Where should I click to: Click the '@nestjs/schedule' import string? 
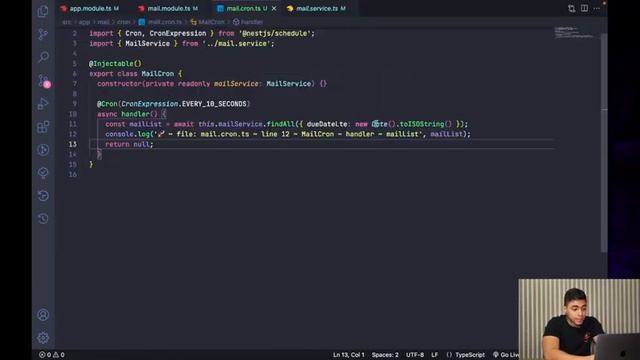(x=275, y=33)
